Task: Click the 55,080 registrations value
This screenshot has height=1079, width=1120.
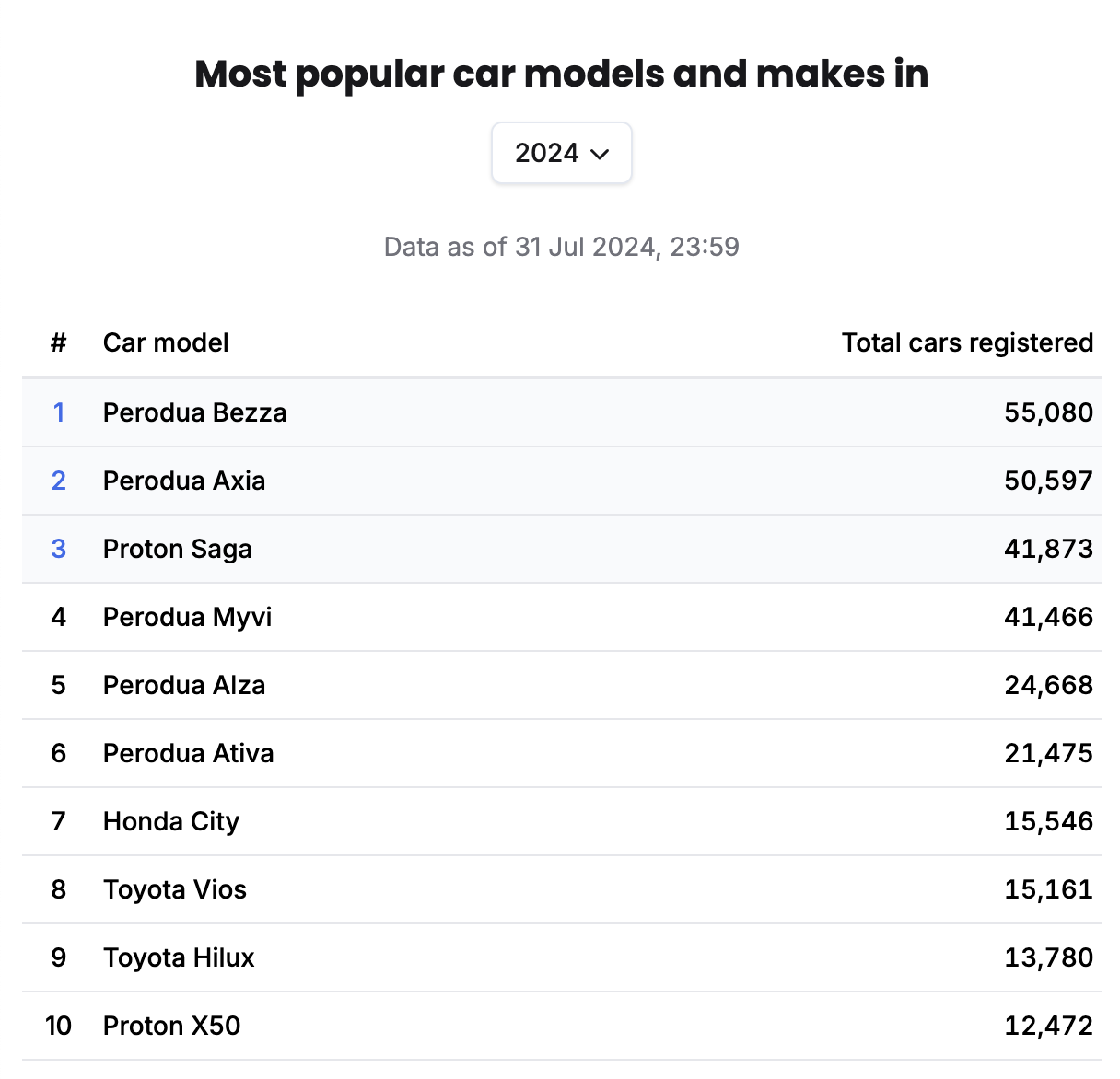Action: pyautogui.click(x=1048, y=412)
